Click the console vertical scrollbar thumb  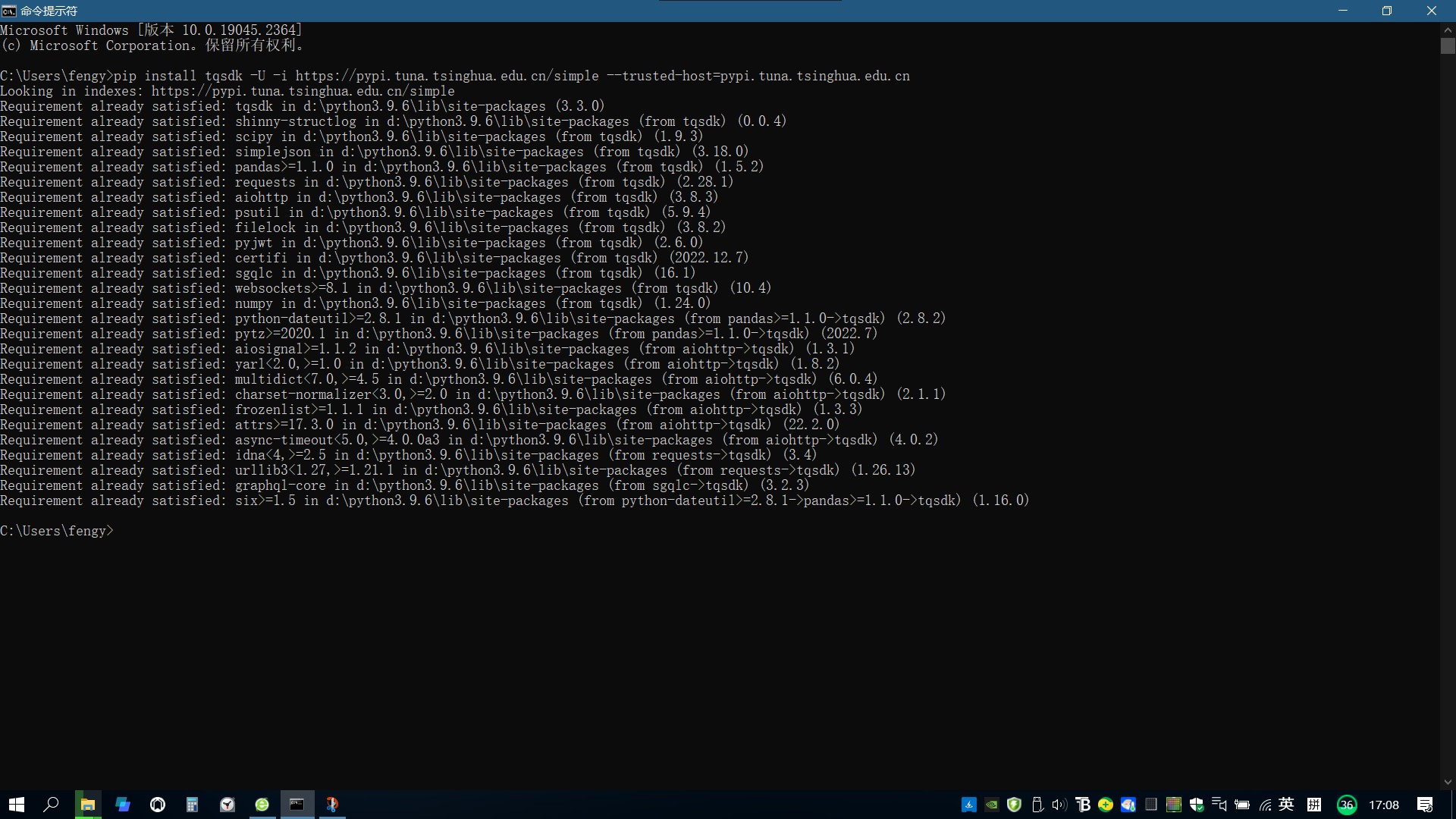[1448, 45]
